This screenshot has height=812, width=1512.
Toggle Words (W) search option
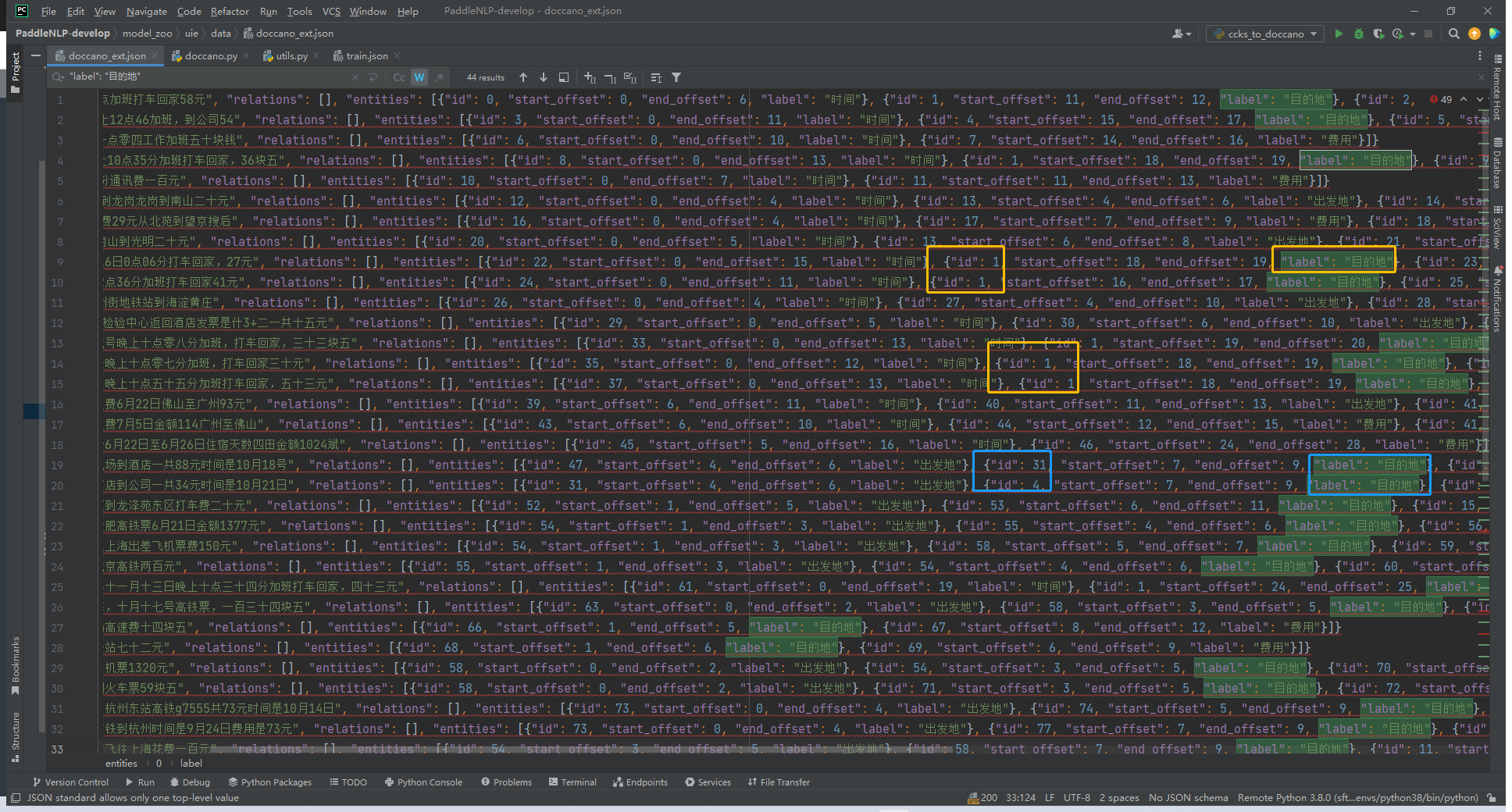[419, 77]
